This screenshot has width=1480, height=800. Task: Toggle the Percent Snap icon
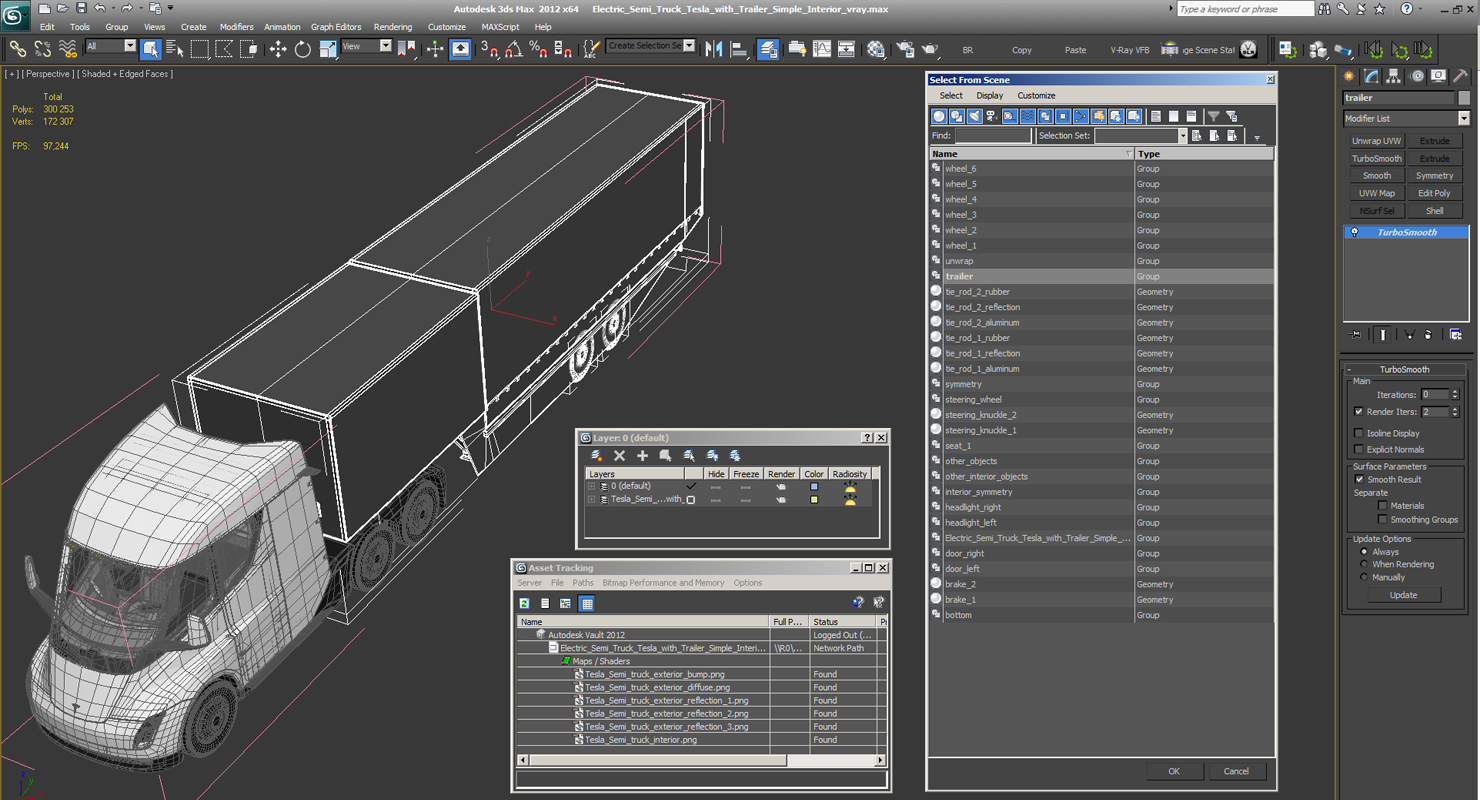coord(538,49)
